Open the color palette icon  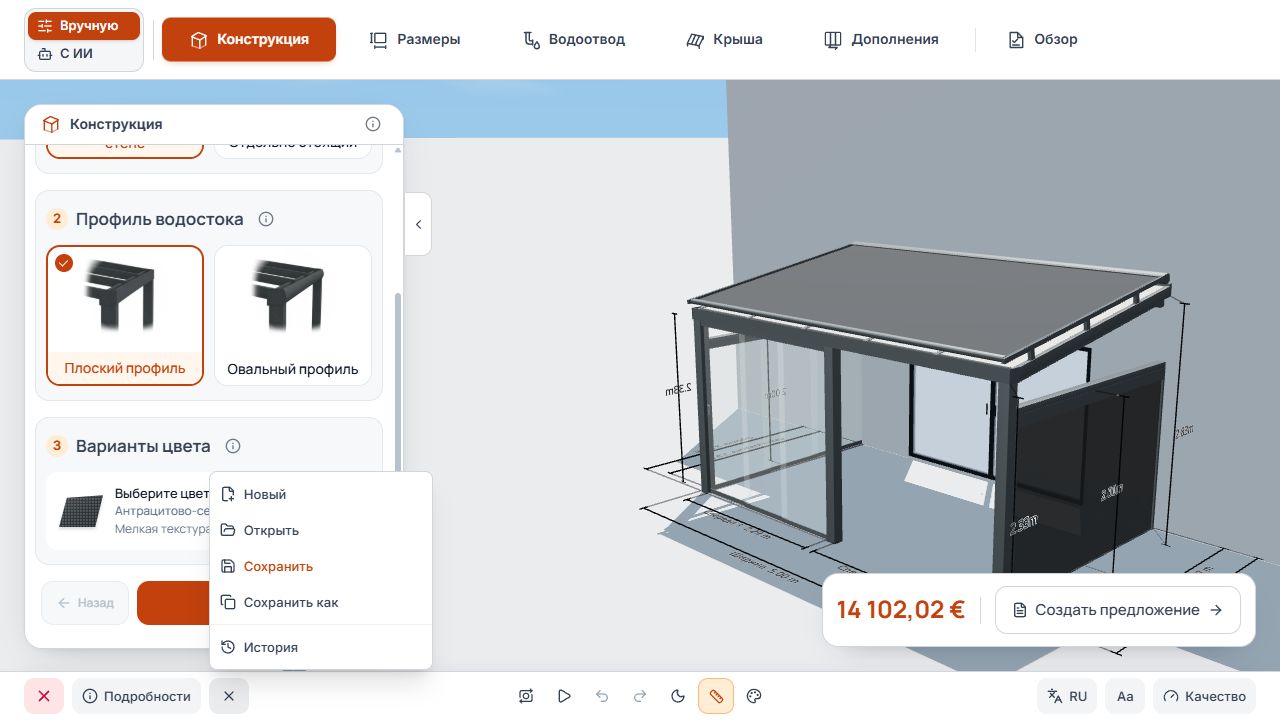[x=755, y=696]
